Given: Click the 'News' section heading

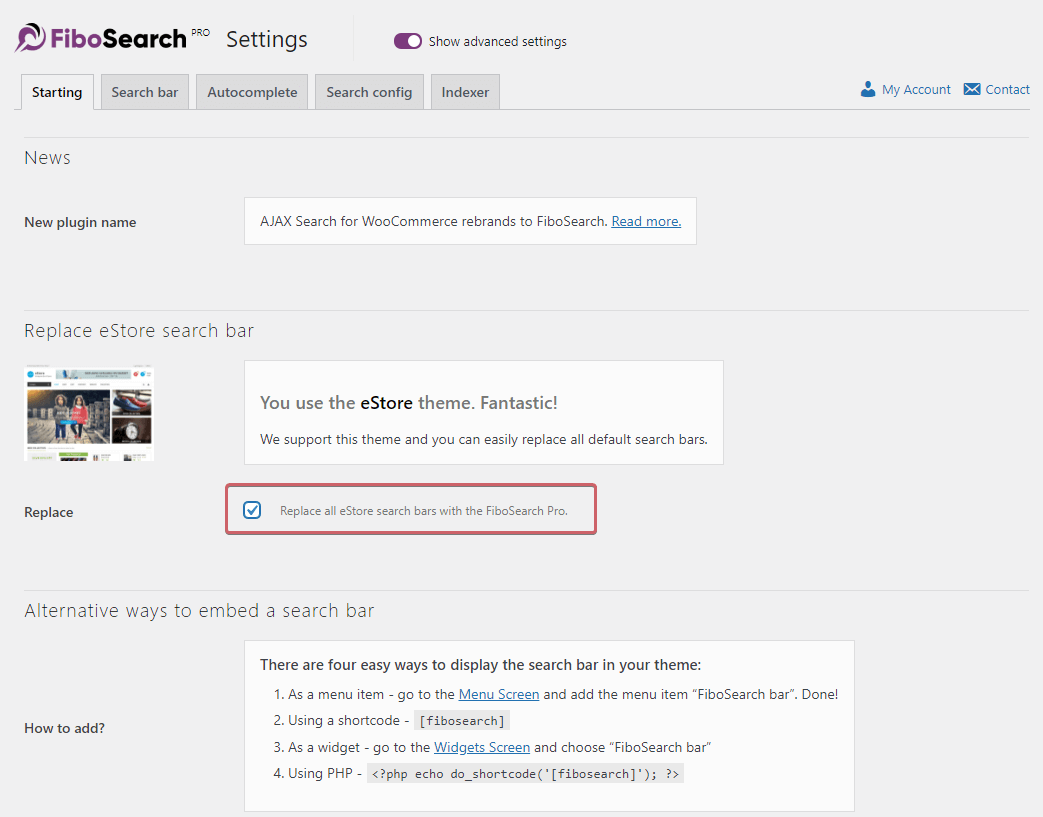Looking at the screenshot, I should click(47, 158).
